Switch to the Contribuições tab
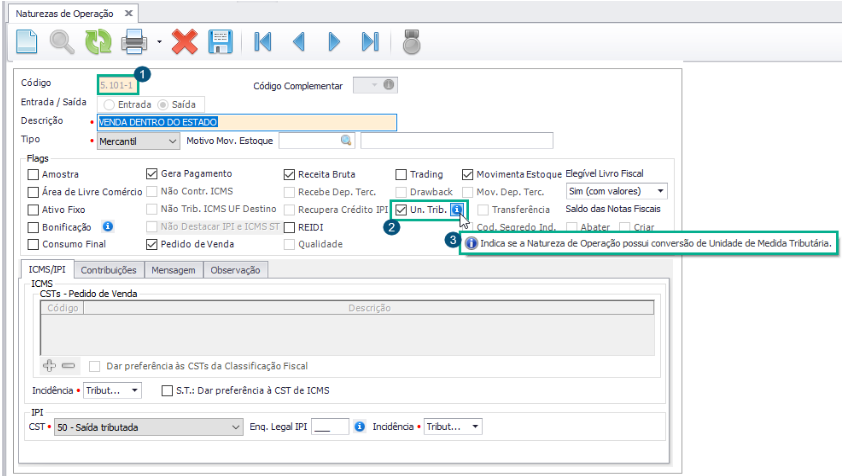Viewport: 844px width, 476px height. point(109,270)
